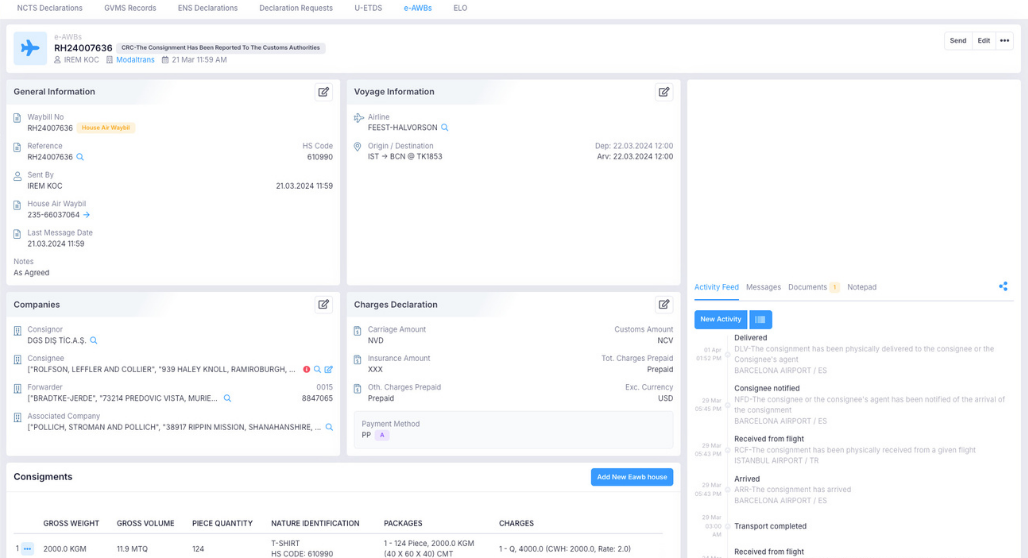Viewport: 1028px width, 558px height.
Task: Search Associated Company Pollich magnifier icon
Action: [x=329, y=428]
